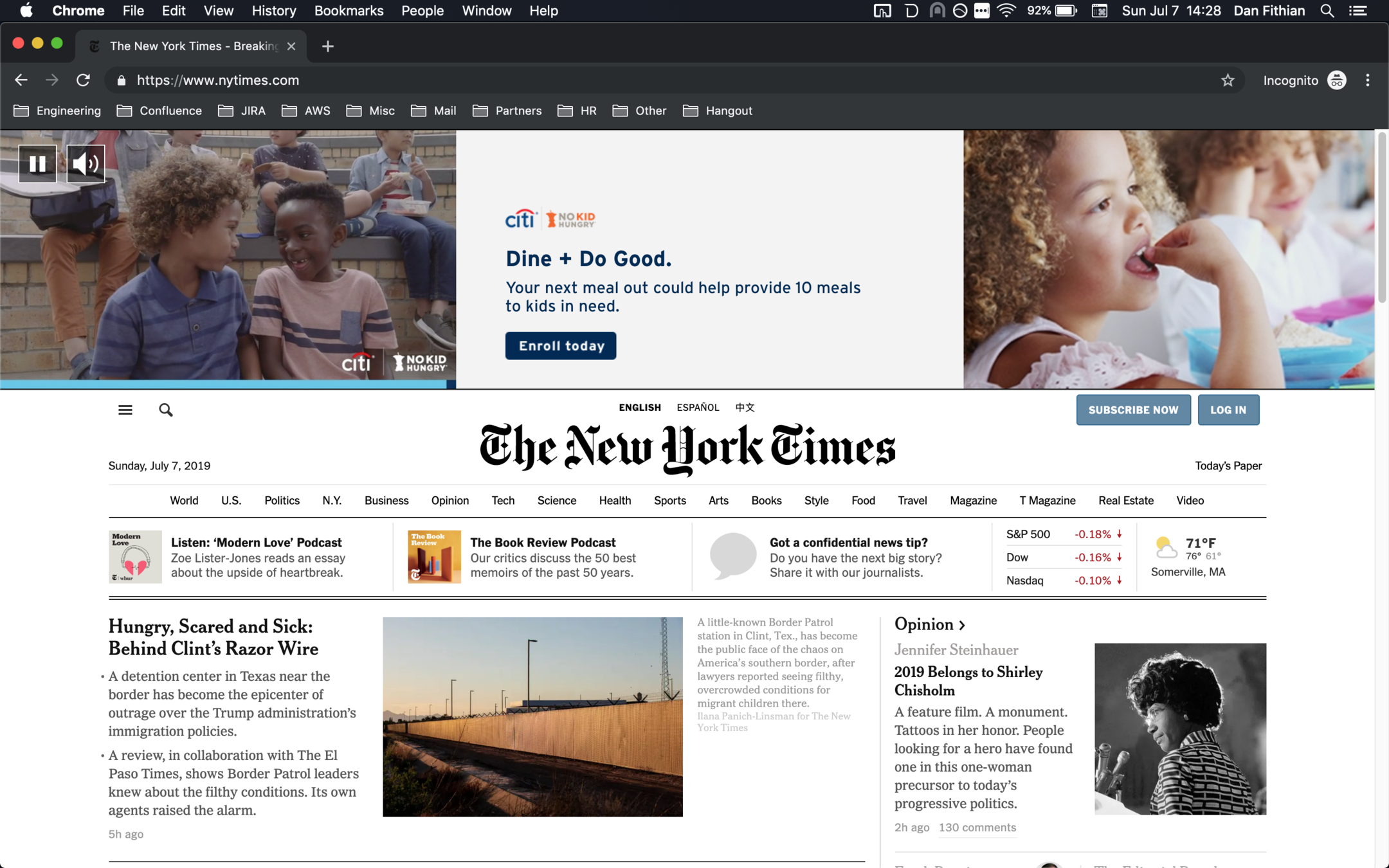Click the Incognito profile icon
Viewport: 1389px width, 868px height.
pos(1336,80)
